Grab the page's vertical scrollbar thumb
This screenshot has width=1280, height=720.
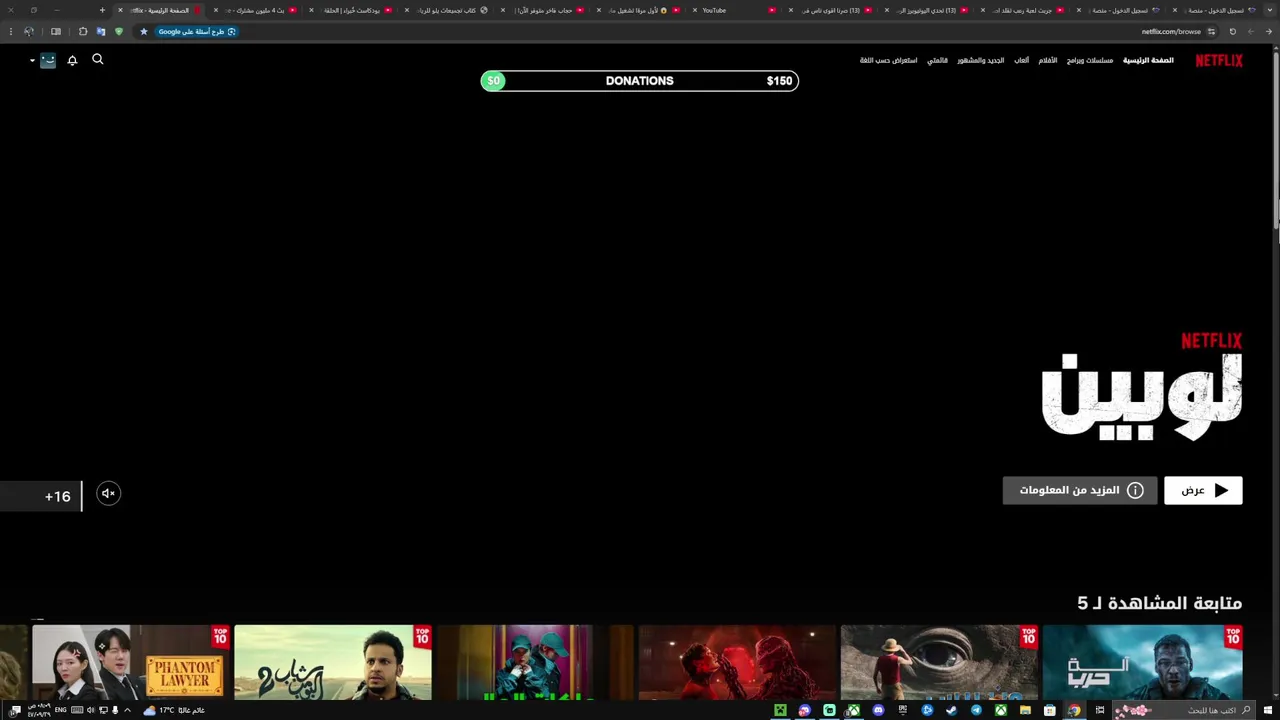(1276, 140)
